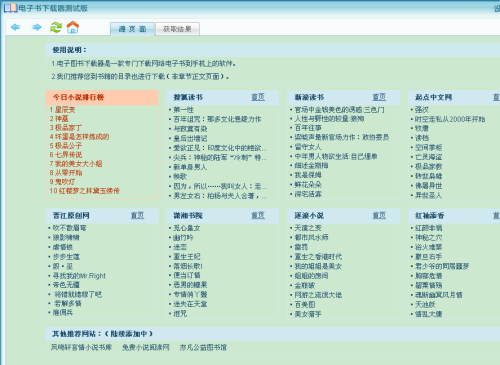Select 亡灵海盗 in 起点中文网 list
Image resolution: width=500 pixels, height=365 pixels.
pos(429,157)
